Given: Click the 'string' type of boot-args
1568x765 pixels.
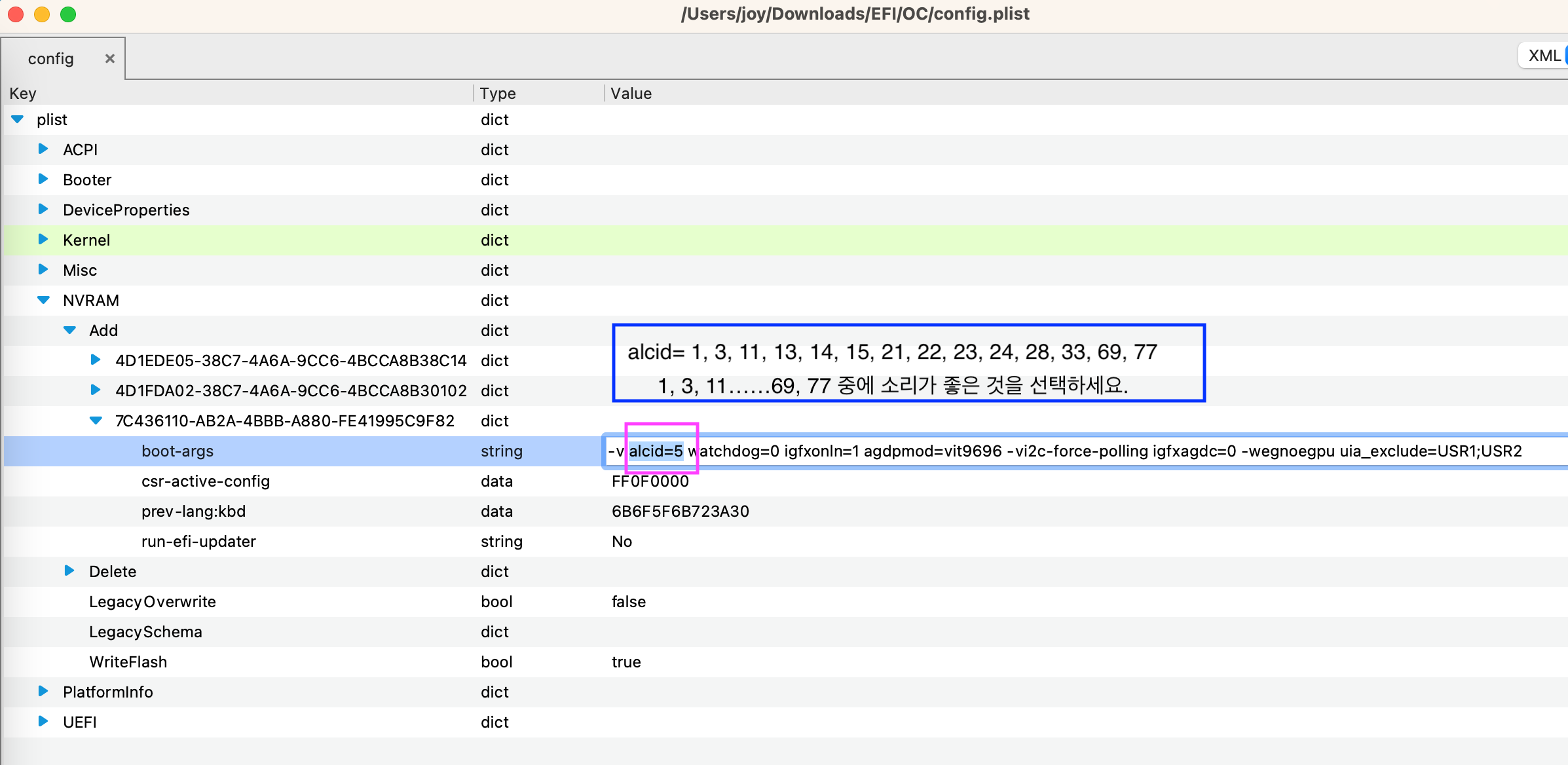Looking at the screenshot, I should pos(502,451).
